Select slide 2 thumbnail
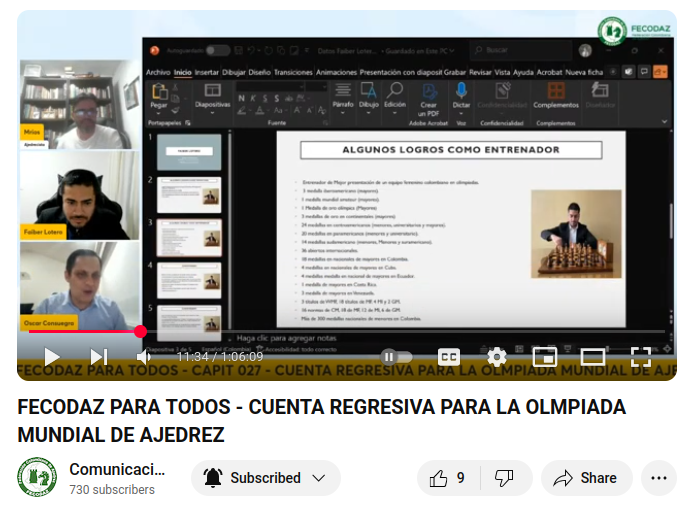683x505 pixels. click(x=189, y=194)
